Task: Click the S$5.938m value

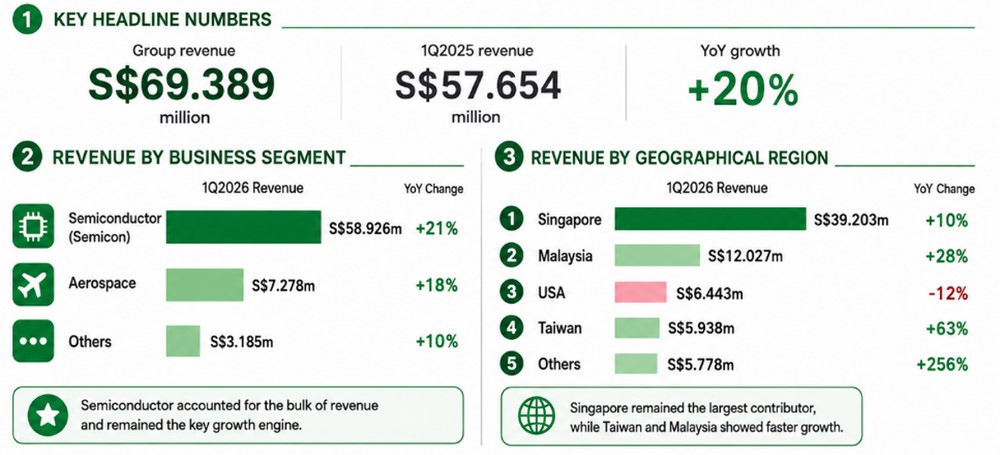Action: [x=701, y=329]
